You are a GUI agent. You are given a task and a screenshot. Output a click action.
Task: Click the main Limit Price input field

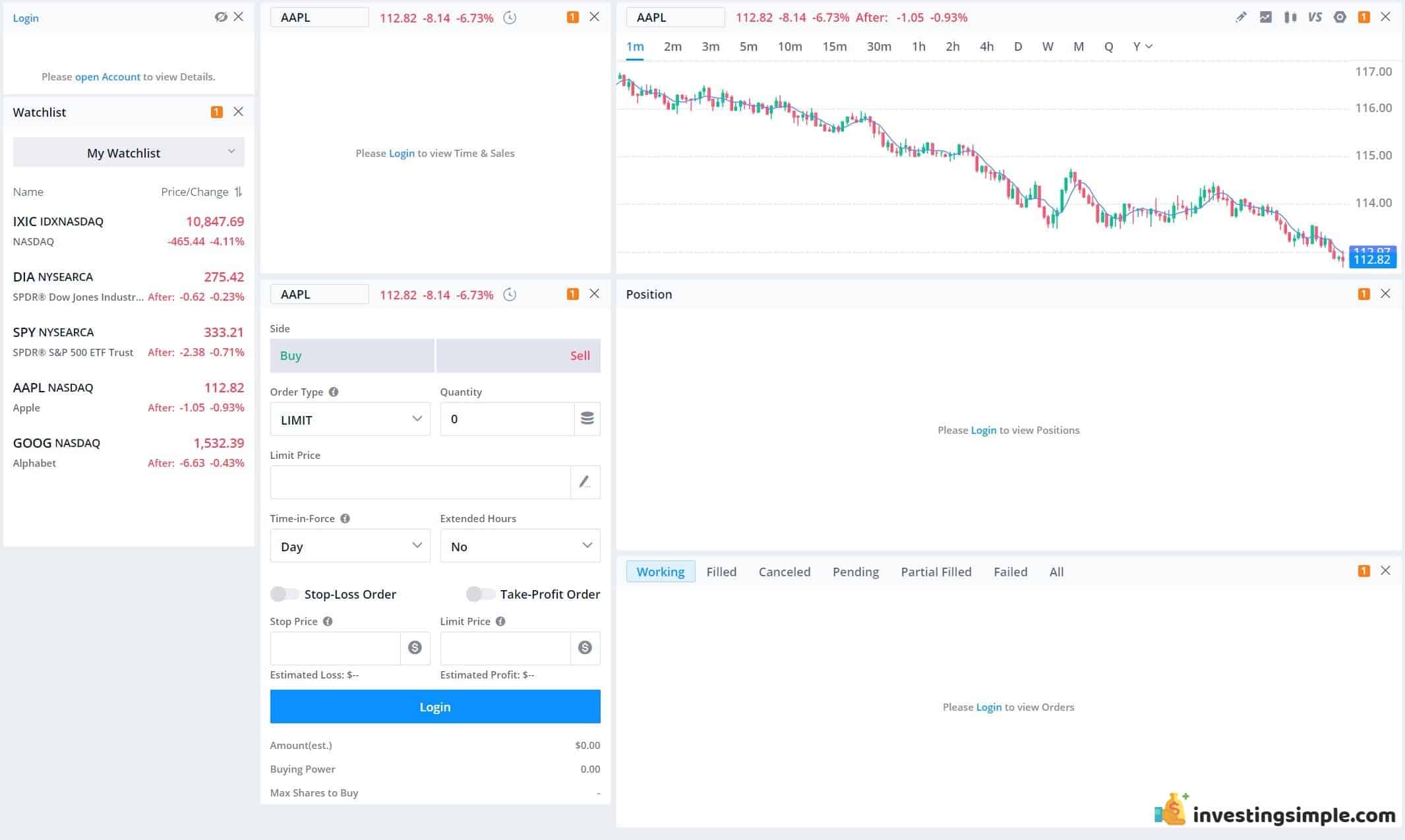coord(420,482)
